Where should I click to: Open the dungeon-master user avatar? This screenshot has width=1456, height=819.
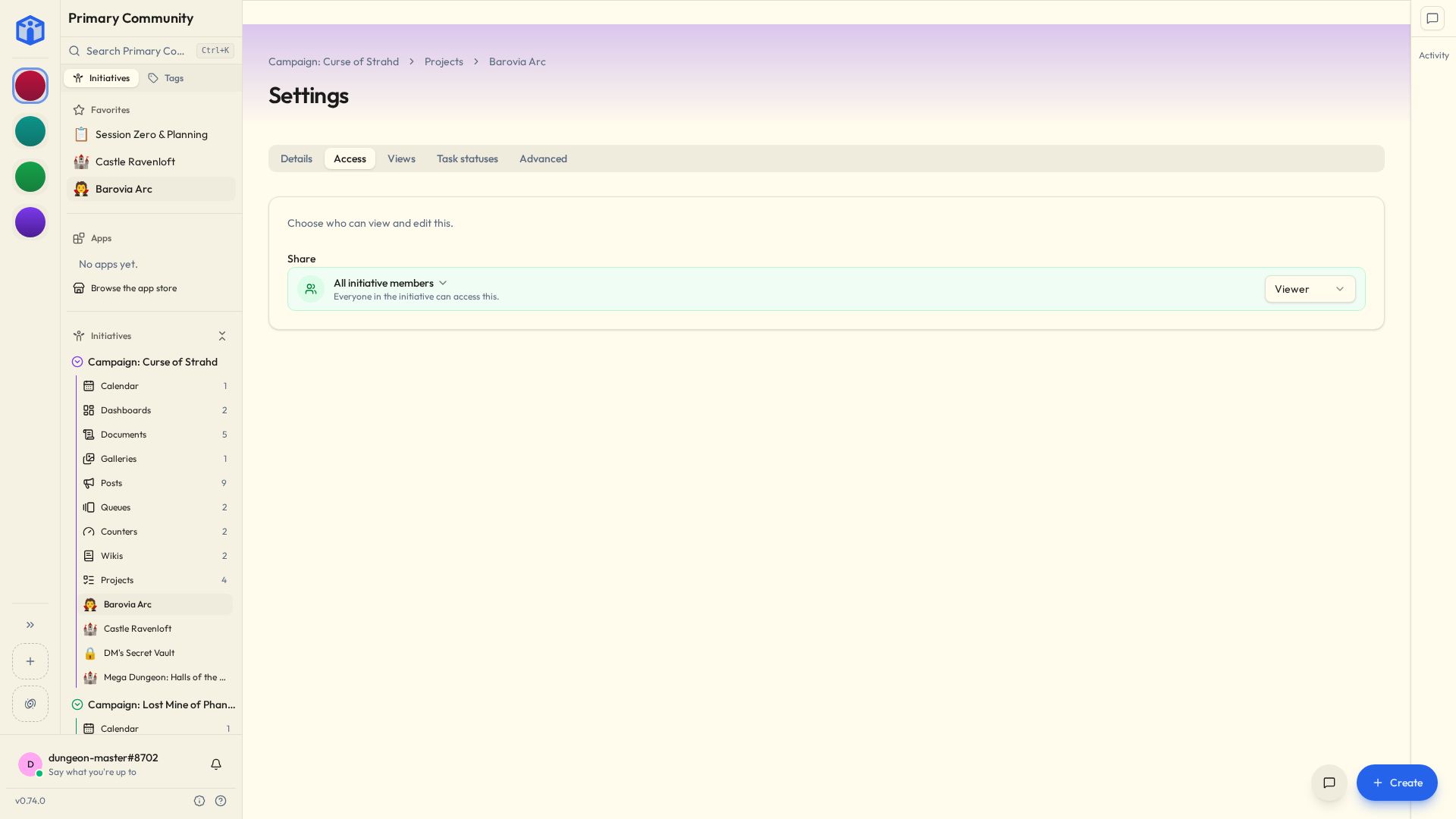click(30, 764)
